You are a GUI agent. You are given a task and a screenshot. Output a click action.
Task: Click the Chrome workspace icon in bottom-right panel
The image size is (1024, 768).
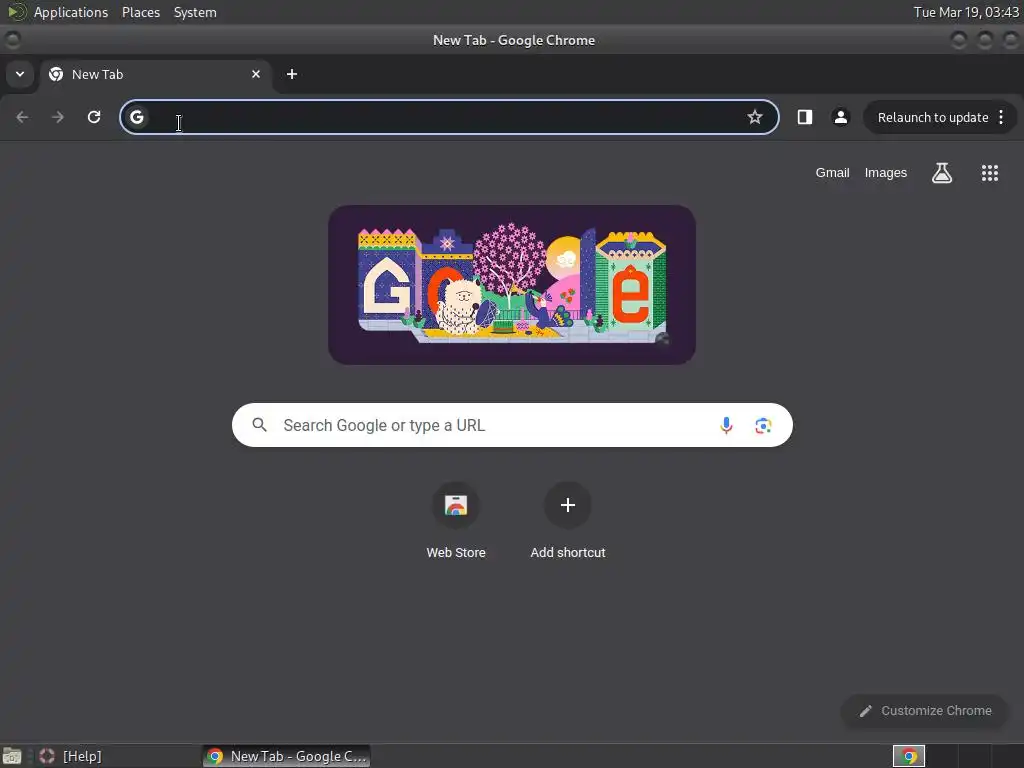pos(908,756)
